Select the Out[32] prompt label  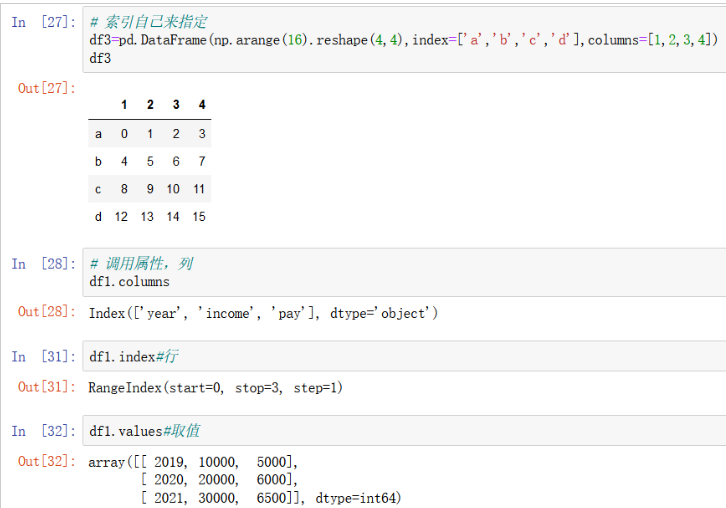[47, 461]
